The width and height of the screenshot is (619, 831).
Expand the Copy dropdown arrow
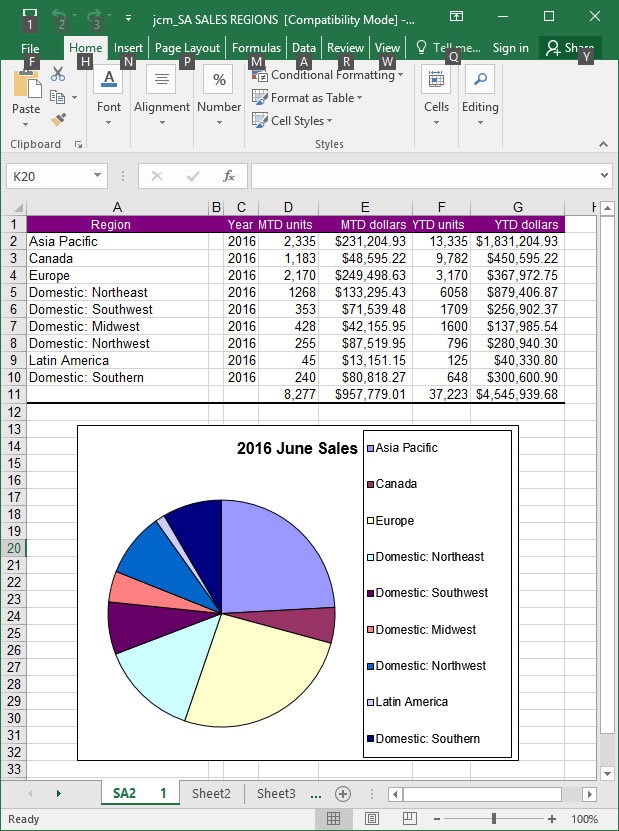[x=74, y=98]
